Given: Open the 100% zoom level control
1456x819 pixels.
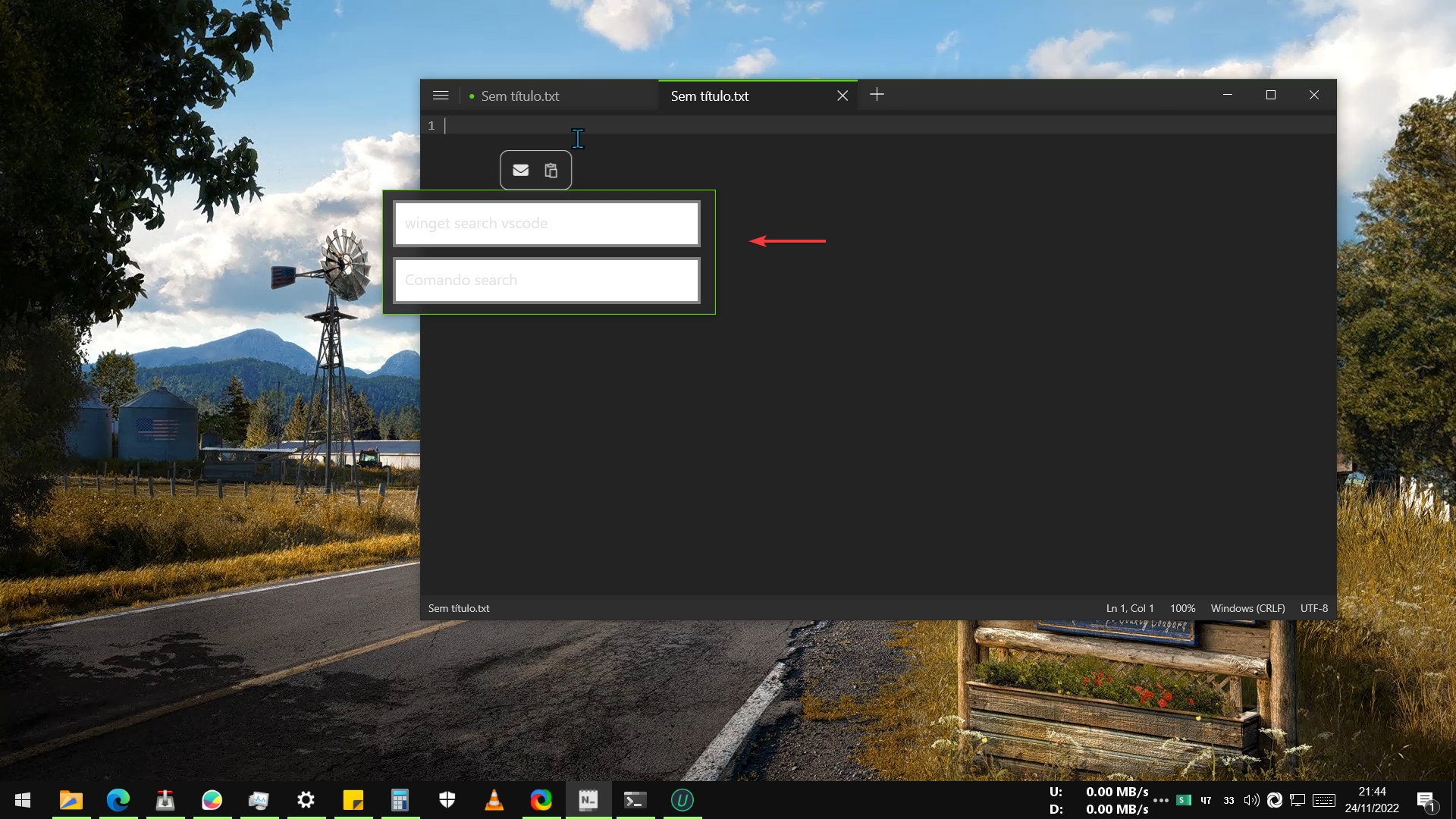Looking at the screenshot, I should pyautogui.click(x=1182, y=608).
